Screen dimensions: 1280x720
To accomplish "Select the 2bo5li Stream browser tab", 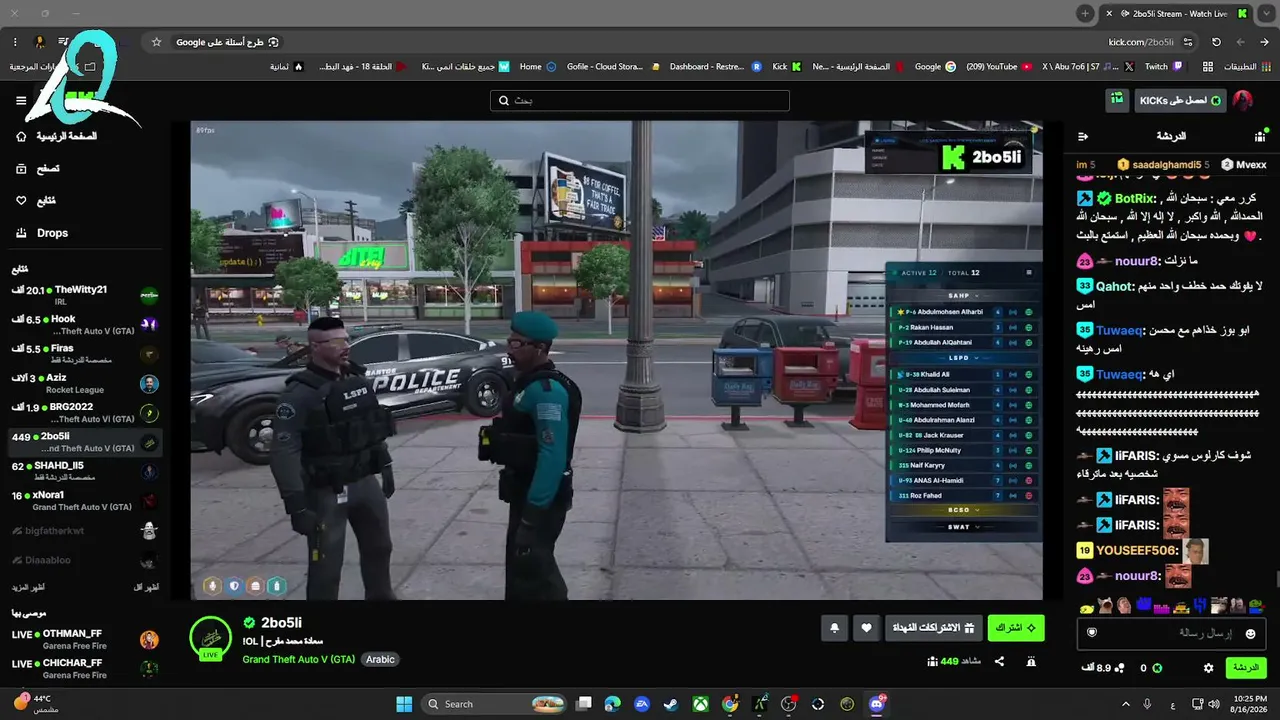I will (x=1178, y=13).
